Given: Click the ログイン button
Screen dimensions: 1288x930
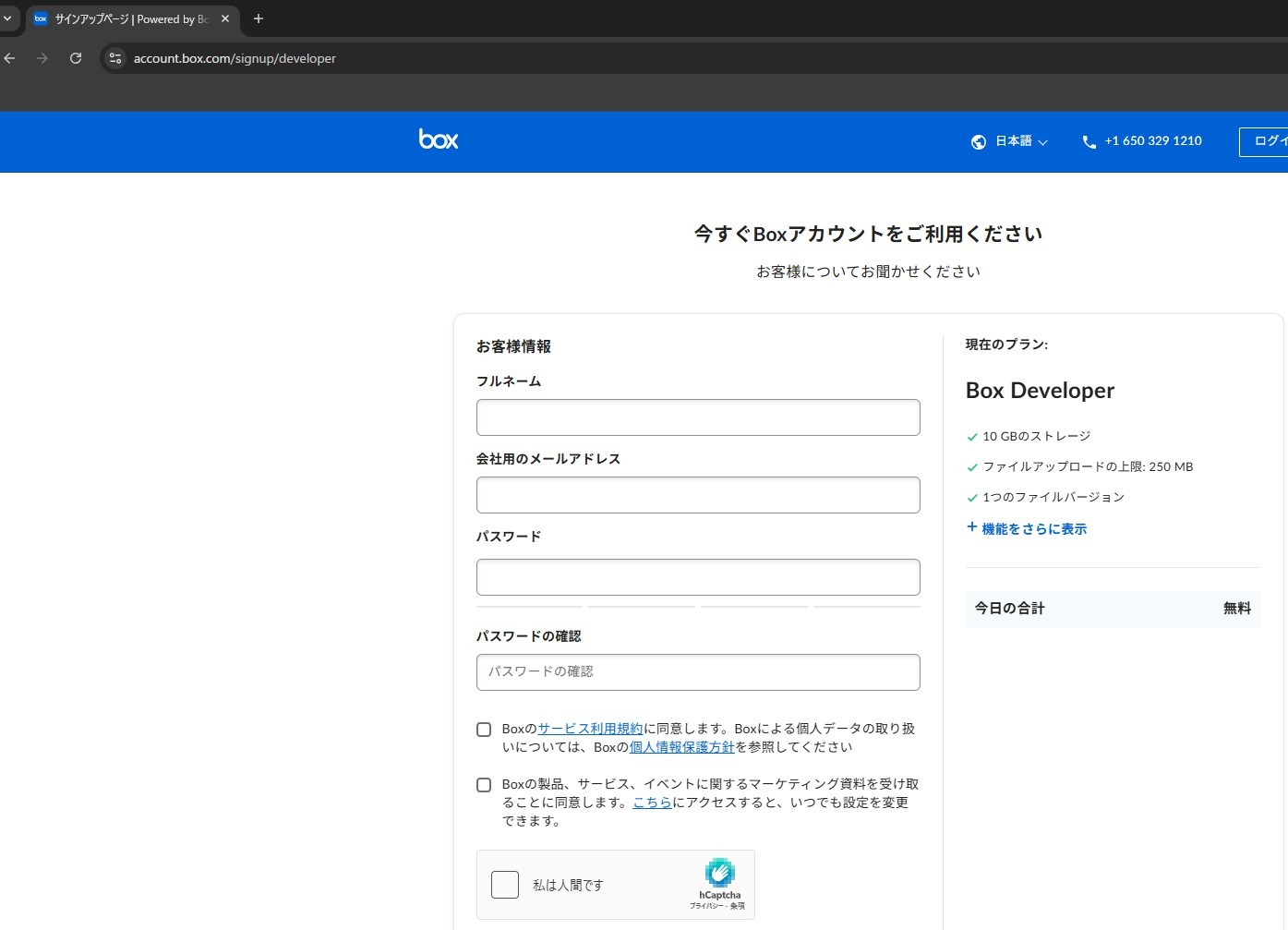Looking at the screenshot, I should coord(1265,141).
